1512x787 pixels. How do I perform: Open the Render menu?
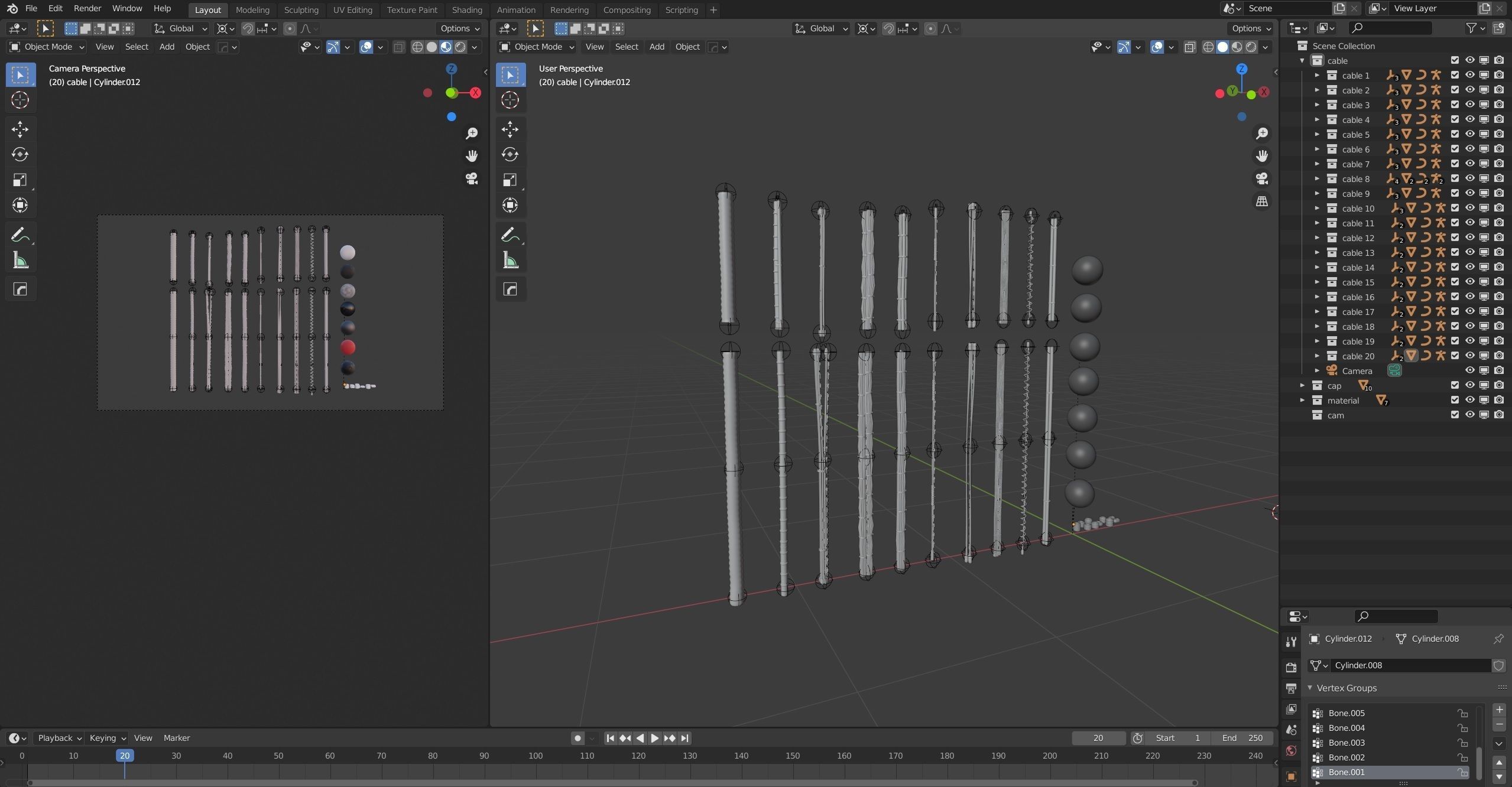[x=87, y=8]
